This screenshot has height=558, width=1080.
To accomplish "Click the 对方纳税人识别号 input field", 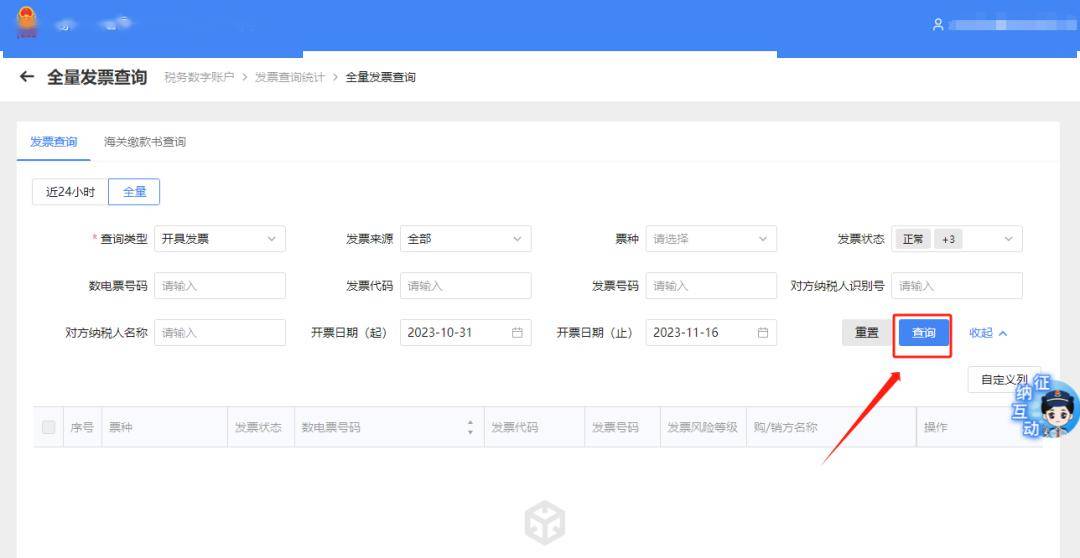I will click(957, 285).
